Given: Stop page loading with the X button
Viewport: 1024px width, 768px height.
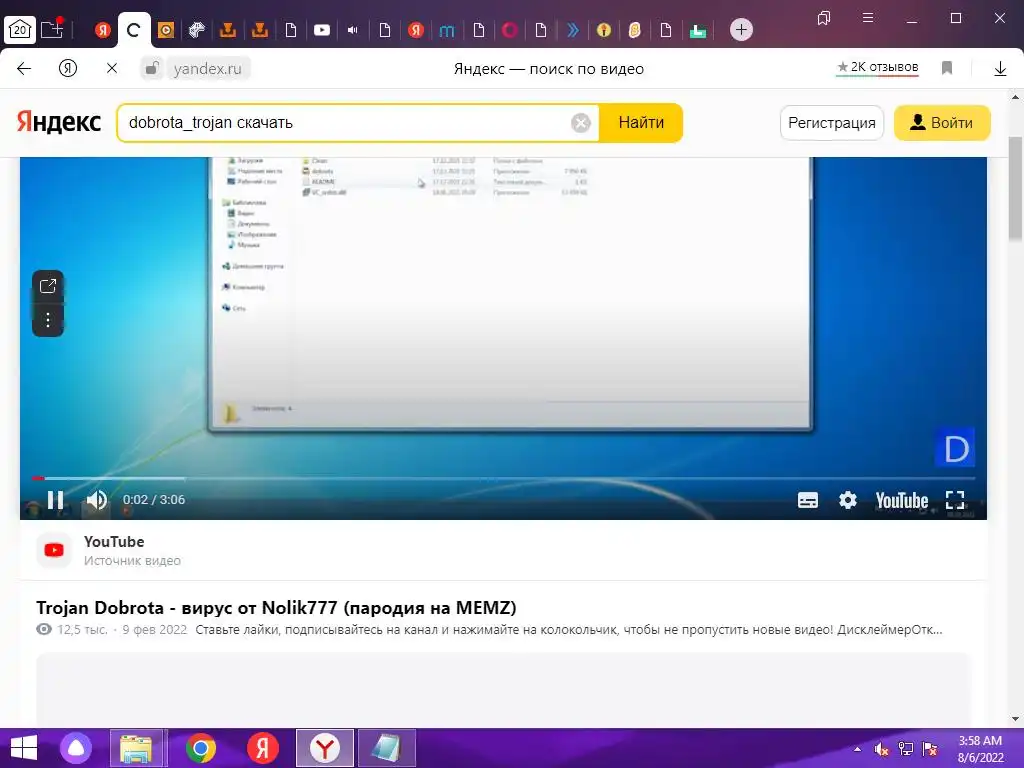Looking at the screenshot, I should point(112,68).
